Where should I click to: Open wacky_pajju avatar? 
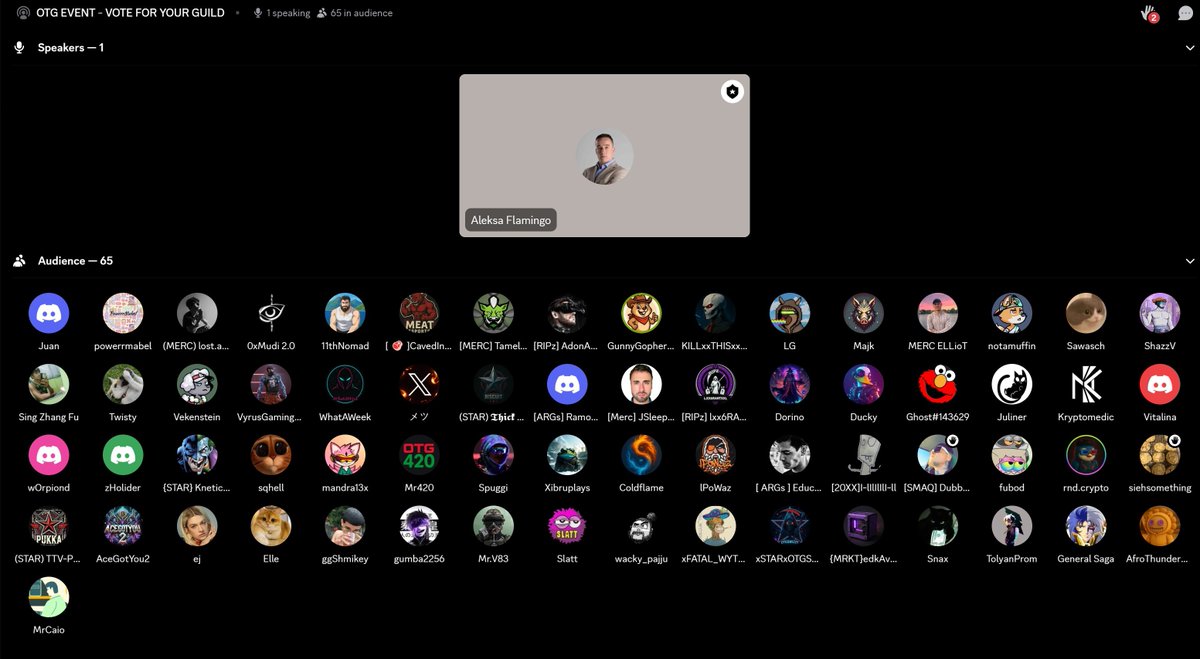click(641, 526)
